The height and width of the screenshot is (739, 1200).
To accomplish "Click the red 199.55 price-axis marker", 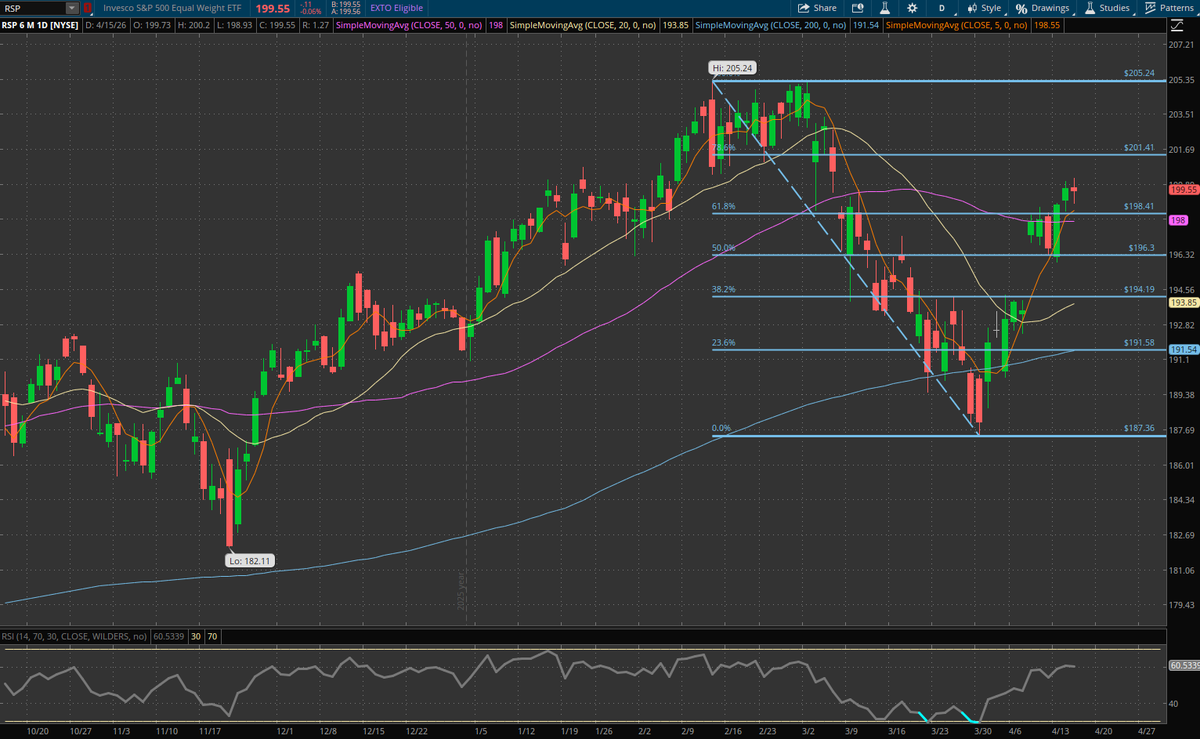I will click(1184, 189).
